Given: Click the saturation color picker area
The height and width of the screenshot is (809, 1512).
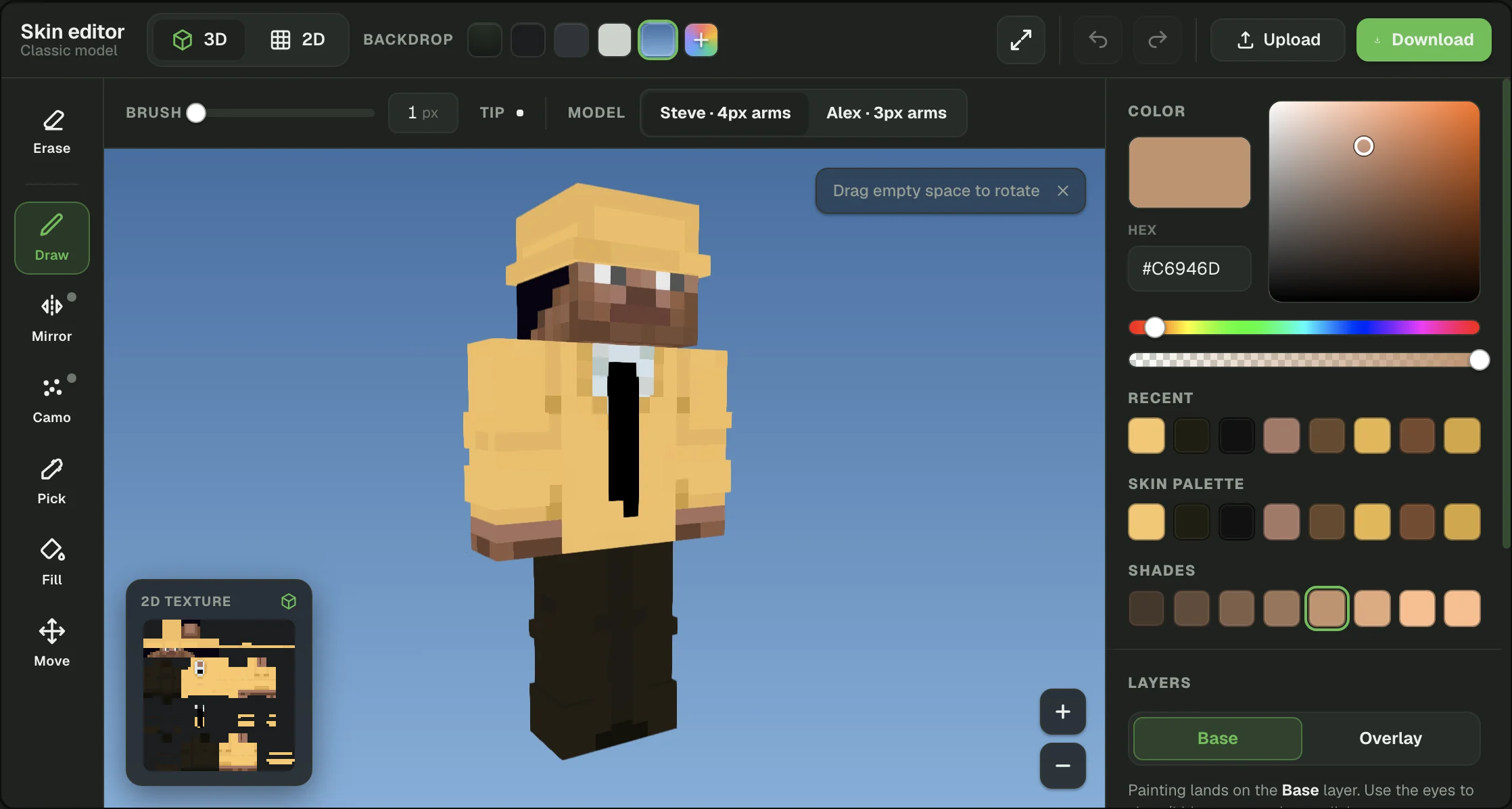Looking at the screenshot, I should (1374, 202).
